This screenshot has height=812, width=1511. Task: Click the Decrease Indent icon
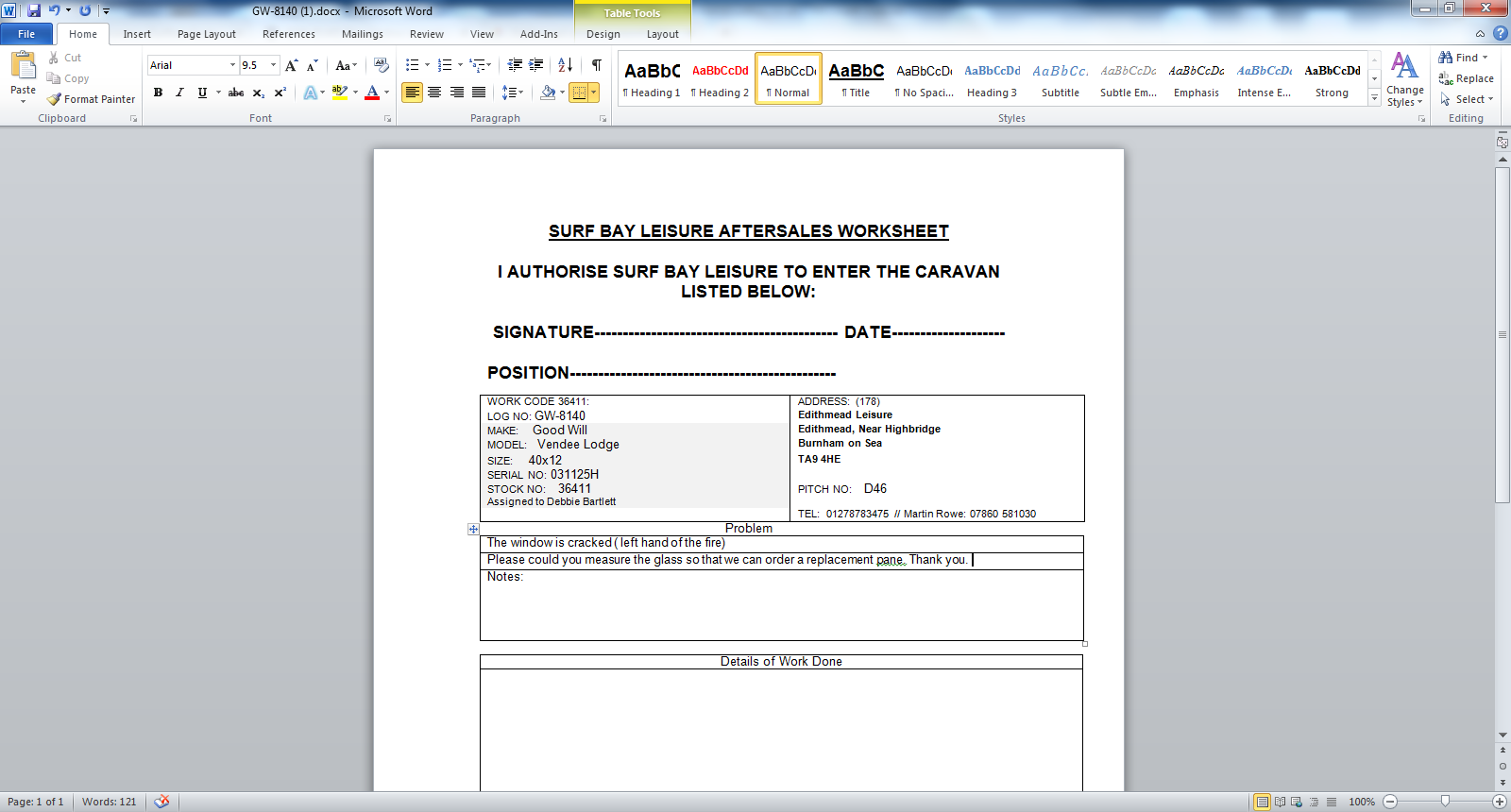pos(515,65)
